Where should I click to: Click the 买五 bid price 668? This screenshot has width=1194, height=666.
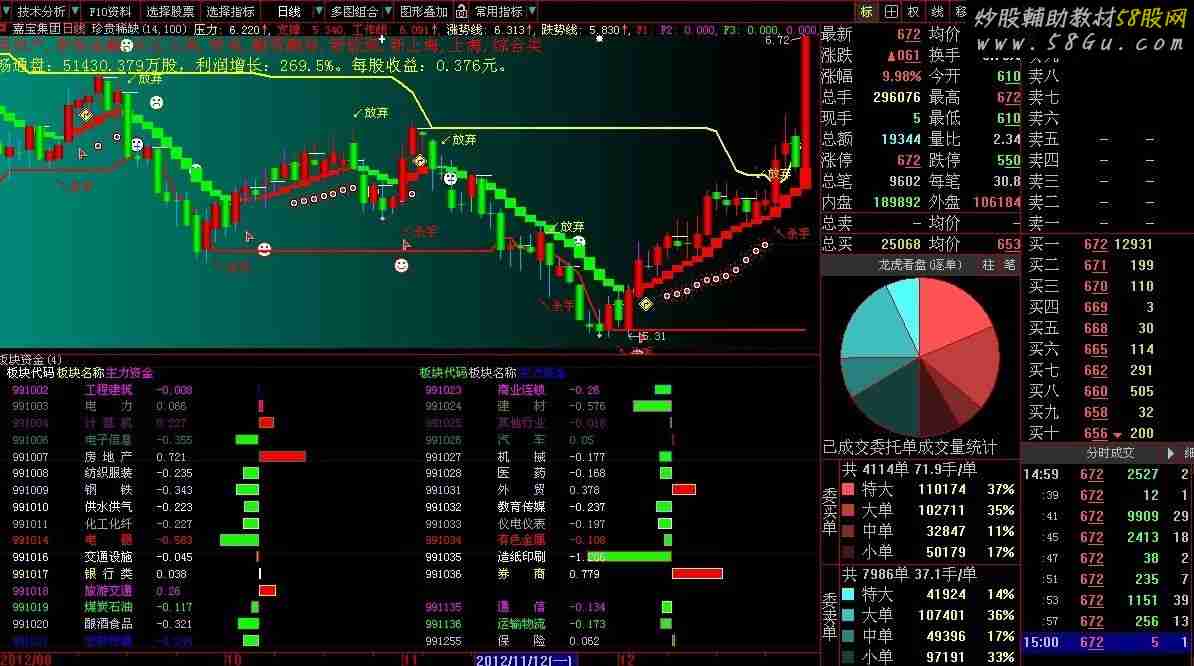[x=1096, y=328]
